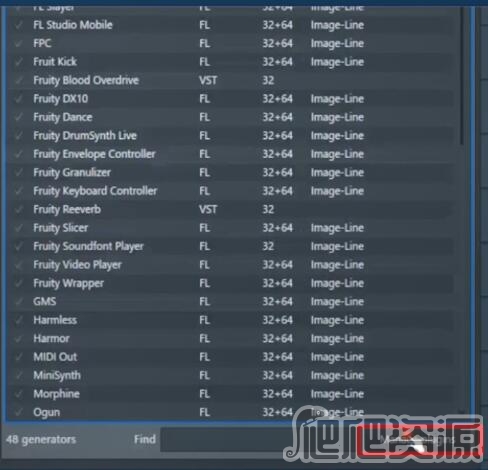
Task: Click Image-Line vendor in FPC row
Action: pos(337,43)
